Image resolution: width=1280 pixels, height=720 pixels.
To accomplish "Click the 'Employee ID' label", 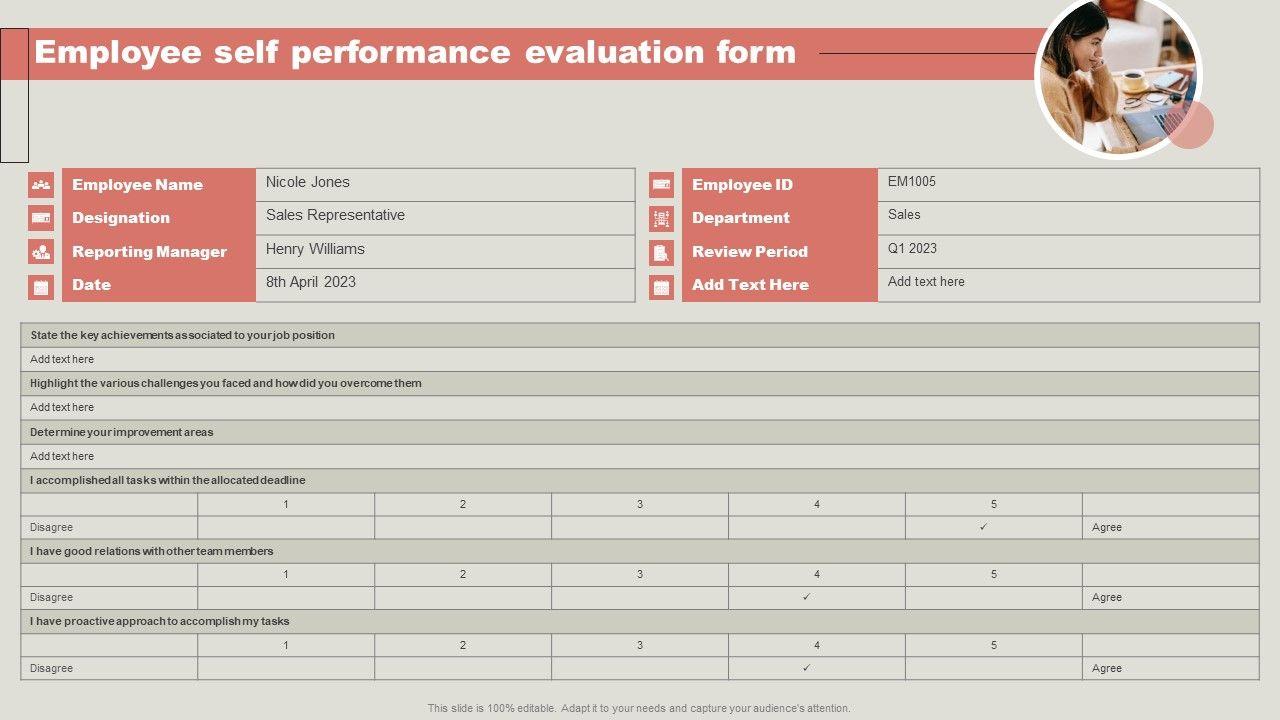I will click(x=742, y=185).
